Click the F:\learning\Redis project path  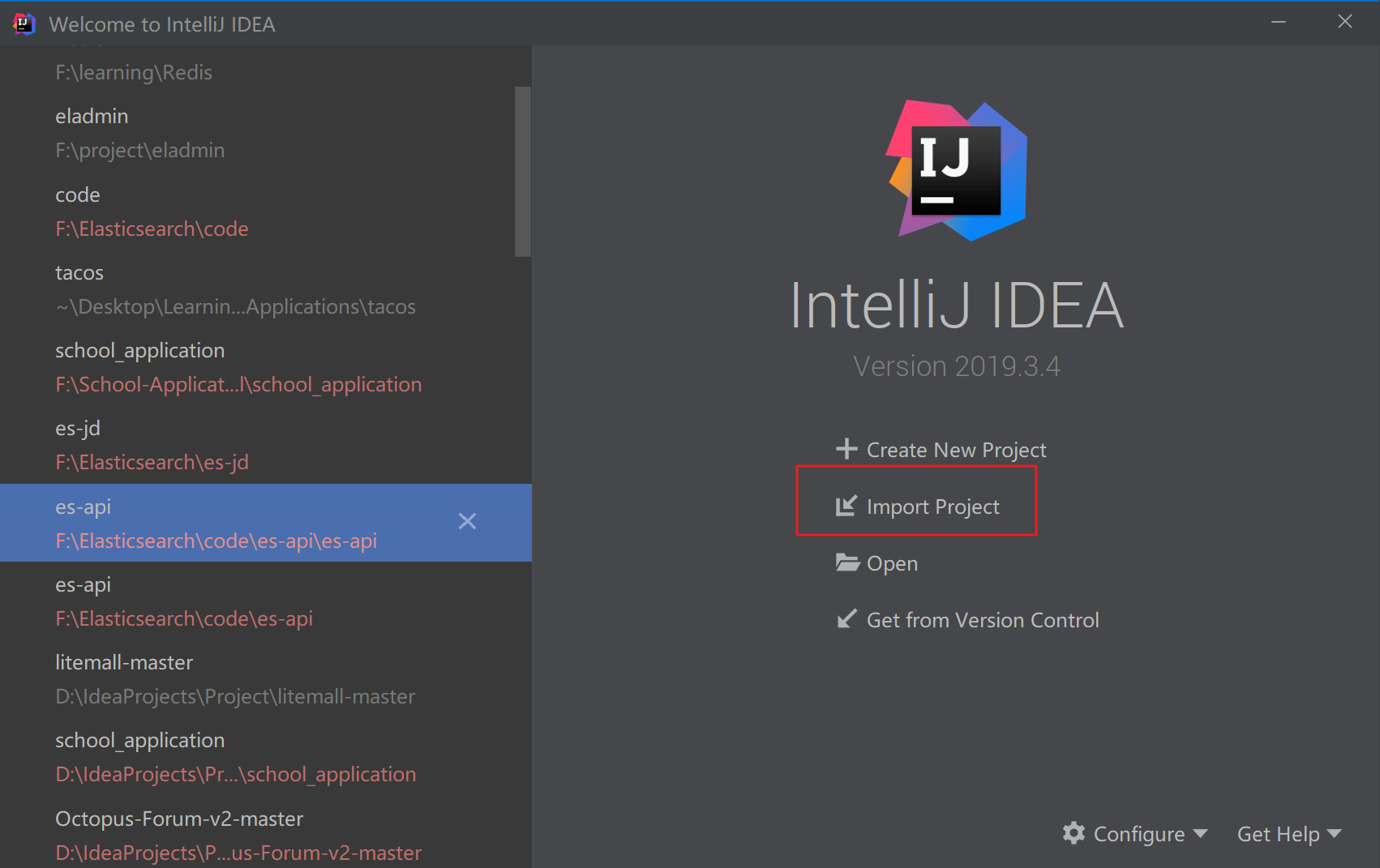[134, 72]
